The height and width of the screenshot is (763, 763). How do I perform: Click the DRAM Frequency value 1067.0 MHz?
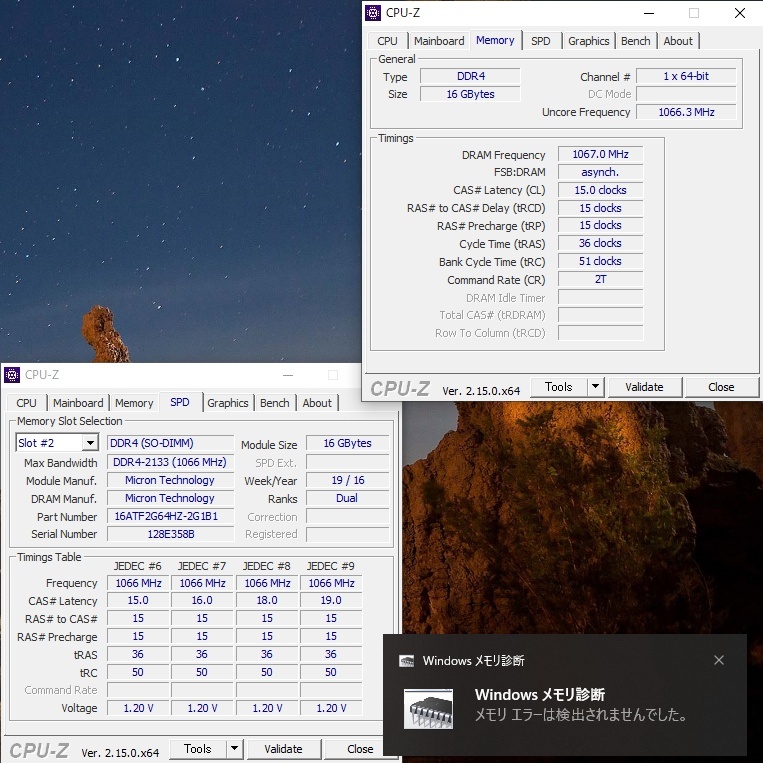coord(600,155)
